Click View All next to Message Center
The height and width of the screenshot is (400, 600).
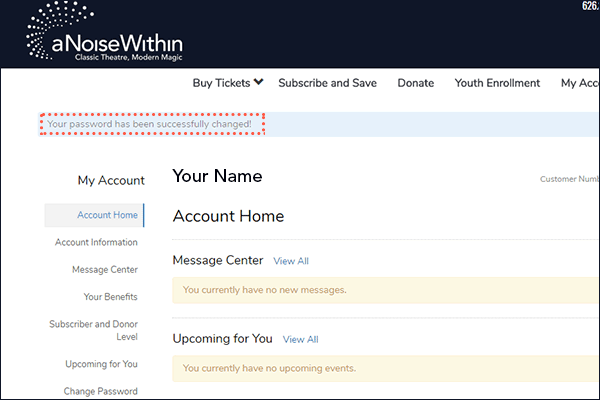[x=291, y=261]
